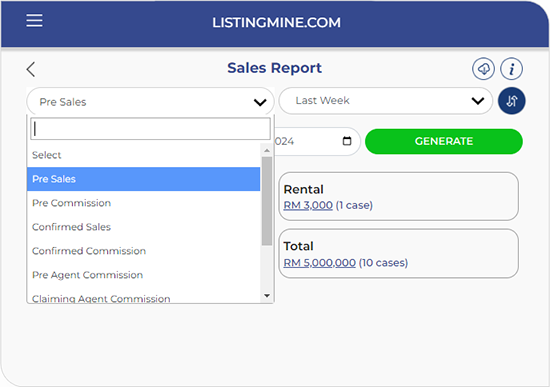Expand the Last Week period dropdown
This screenshot has width=550, height=387.
click(x=386, y=101)
